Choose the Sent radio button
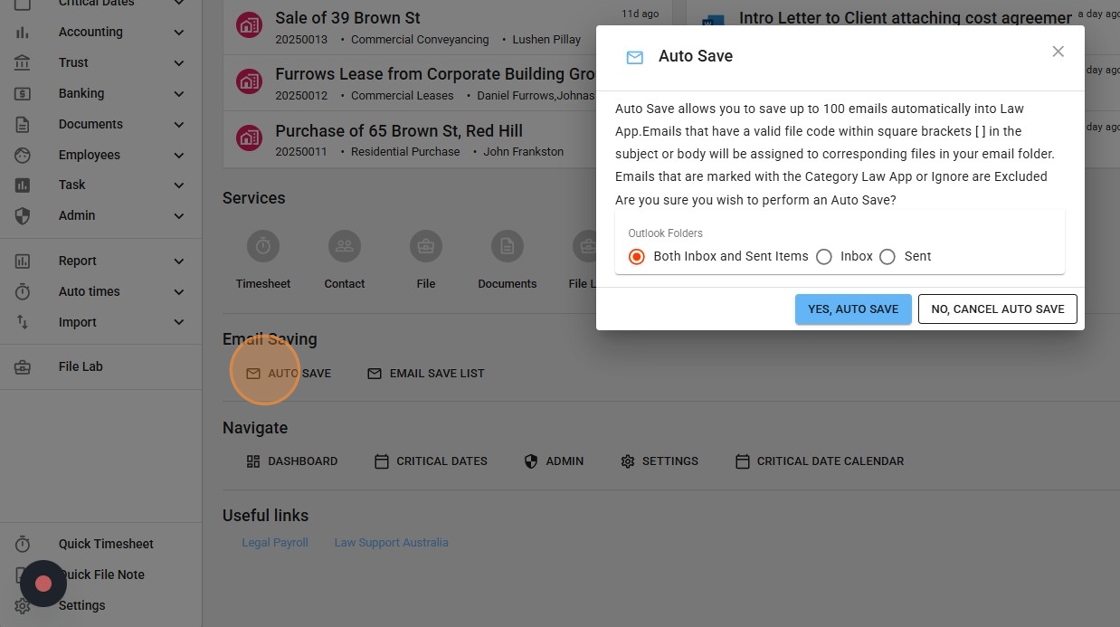Image resolution: width=1120 pixels, height=627 pixels. pyautogui.click(x=887, y=257)
